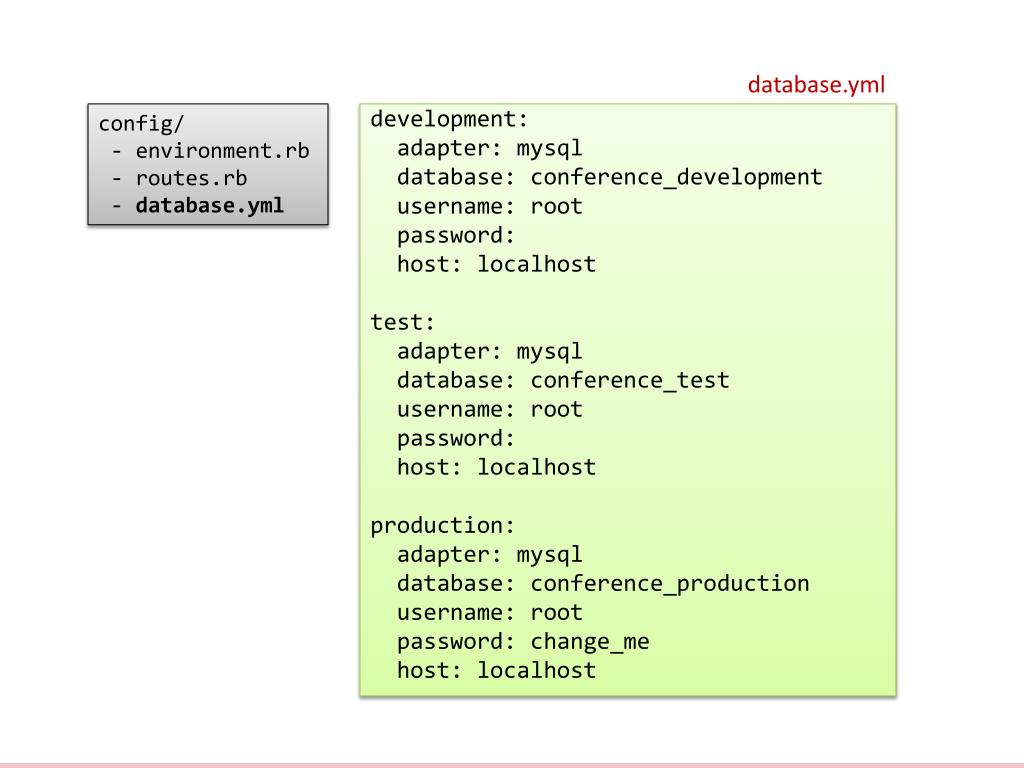
Task: Click the production: section header
Action: 442,526
